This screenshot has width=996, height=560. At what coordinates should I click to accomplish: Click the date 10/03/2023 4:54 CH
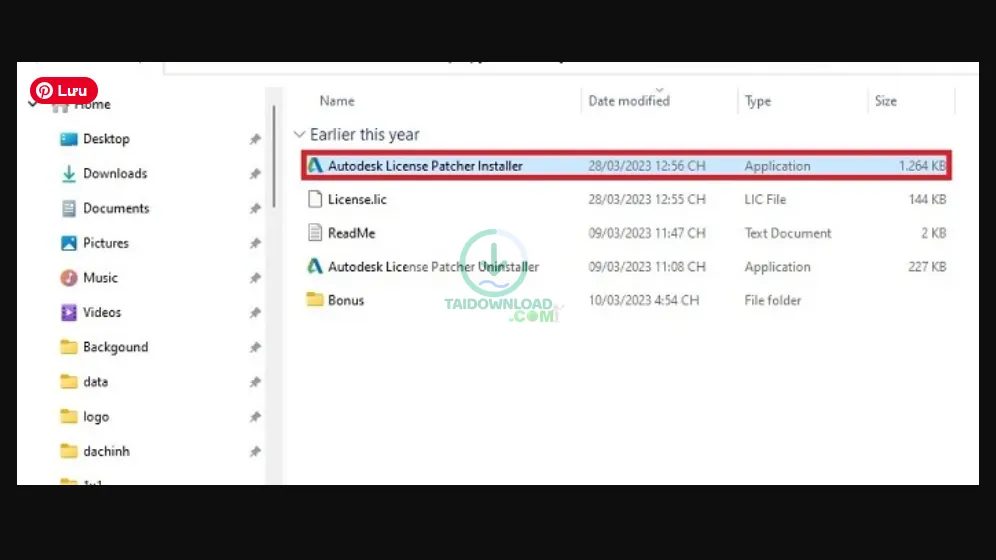[x=643, y=300]
